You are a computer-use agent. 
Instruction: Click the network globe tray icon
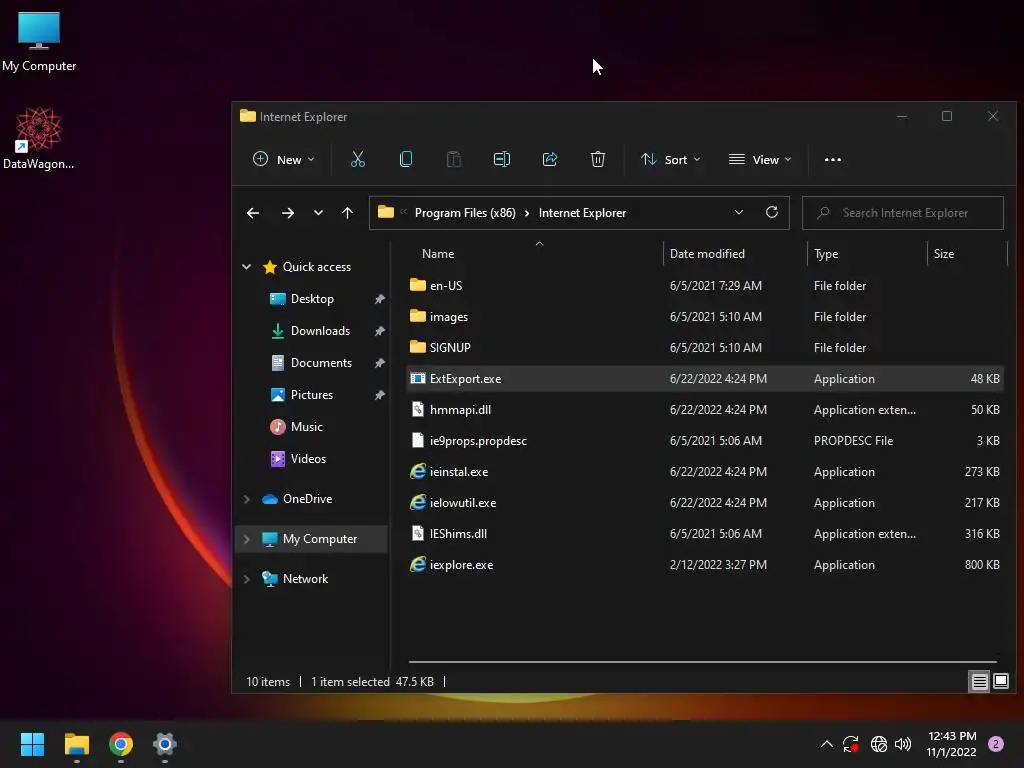click(x=878, y=744)
